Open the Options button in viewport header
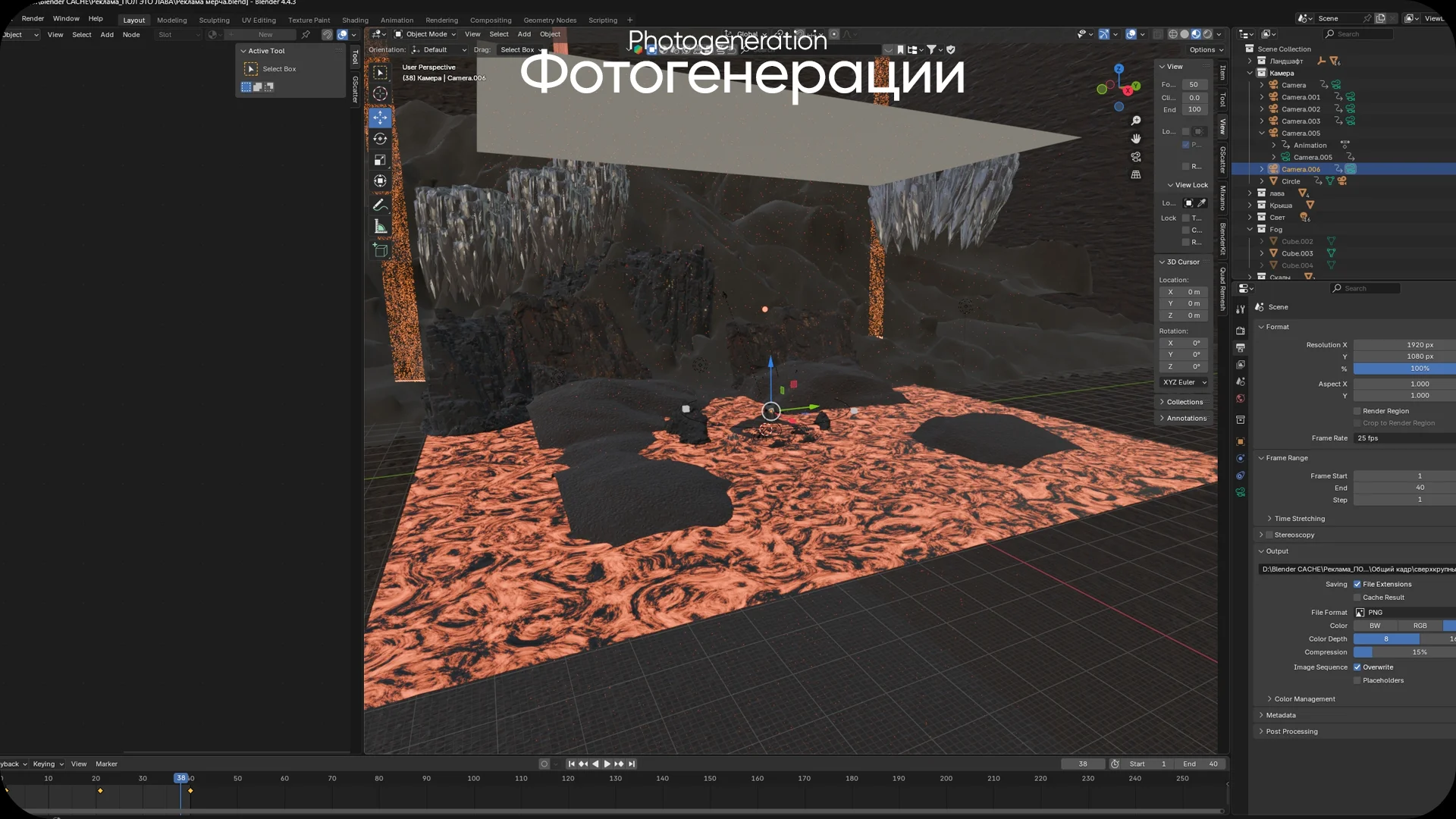Image resolution: width=1456 pixels, height=819 pixels. pyautogui.click(x=1206, y=50)
